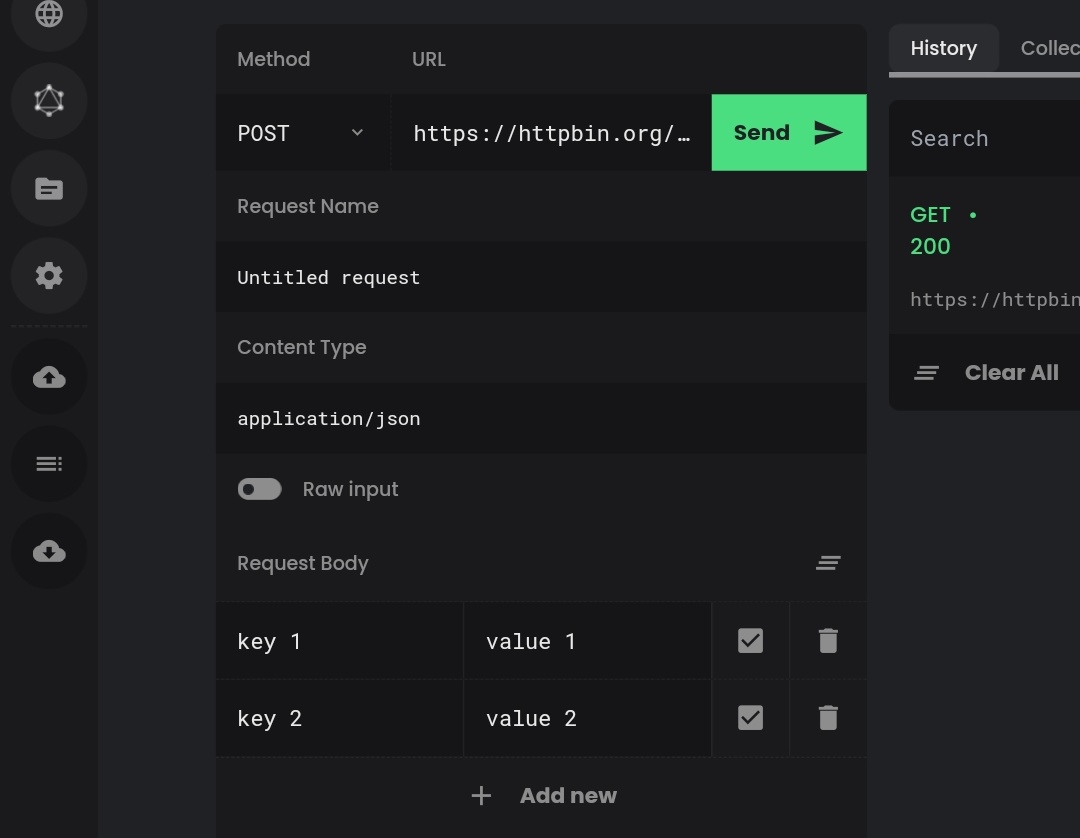1080x838 pixels.
Task: Open the collections folder icon
Action: point(48,188)
